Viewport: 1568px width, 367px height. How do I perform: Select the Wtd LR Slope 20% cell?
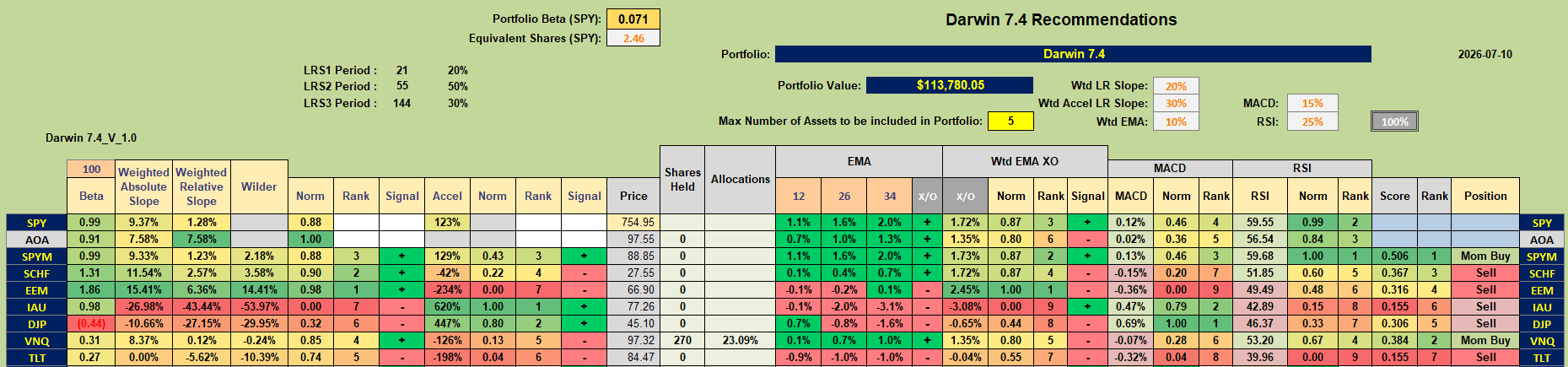[1176, 86]
